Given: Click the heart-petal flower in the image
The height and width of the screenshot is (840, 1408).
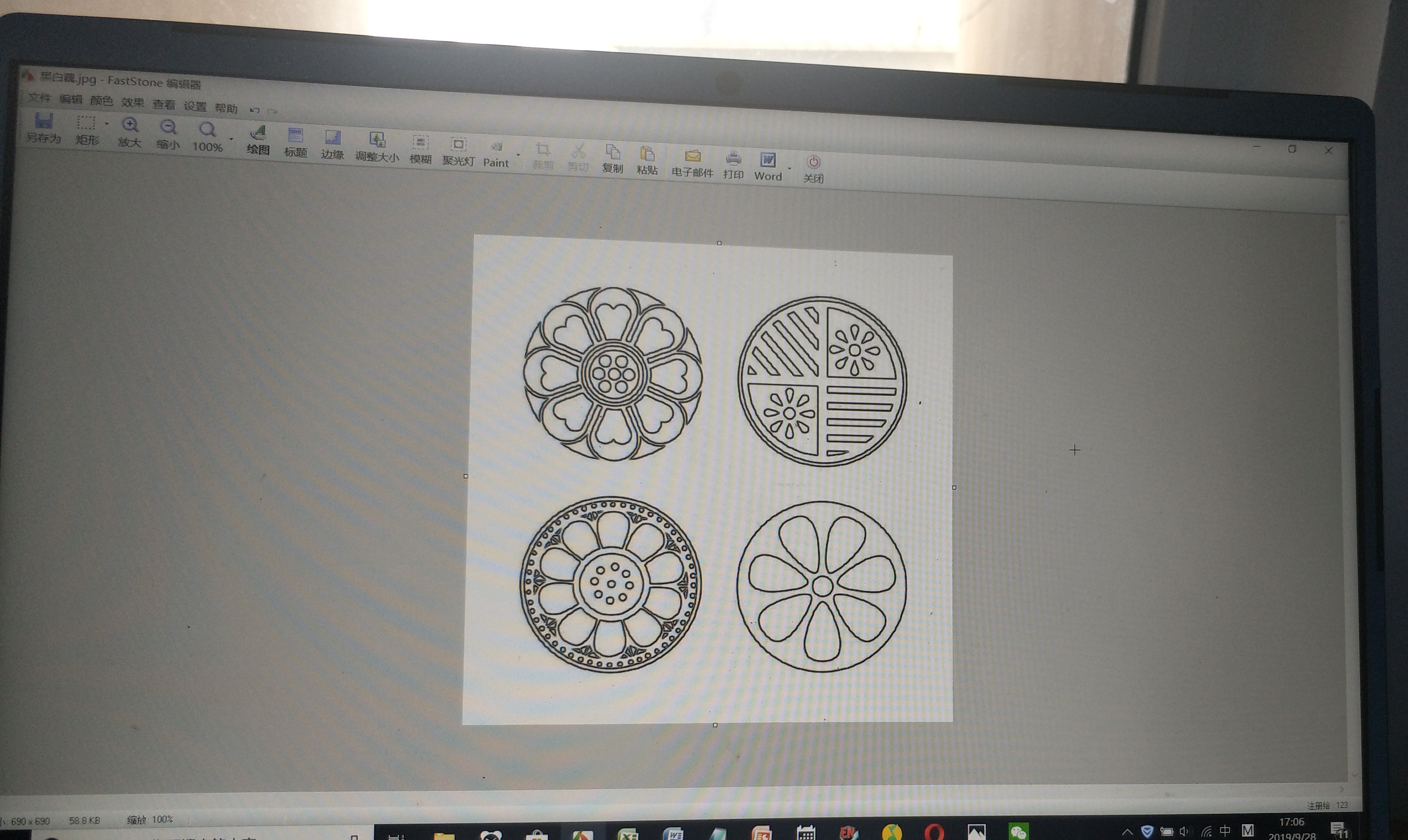Looking at the screenshot, I should tap(613, 374).
